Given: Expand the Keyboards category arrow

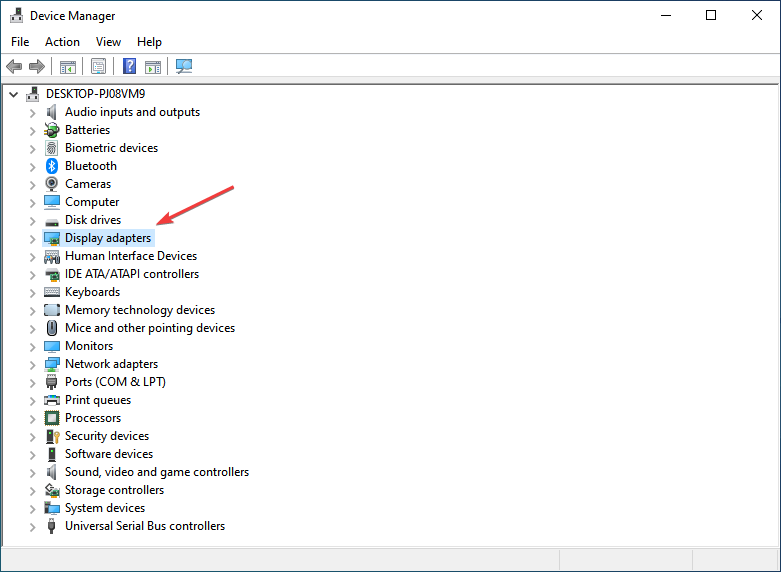Looking at the screenshot, I should point(32,293).
